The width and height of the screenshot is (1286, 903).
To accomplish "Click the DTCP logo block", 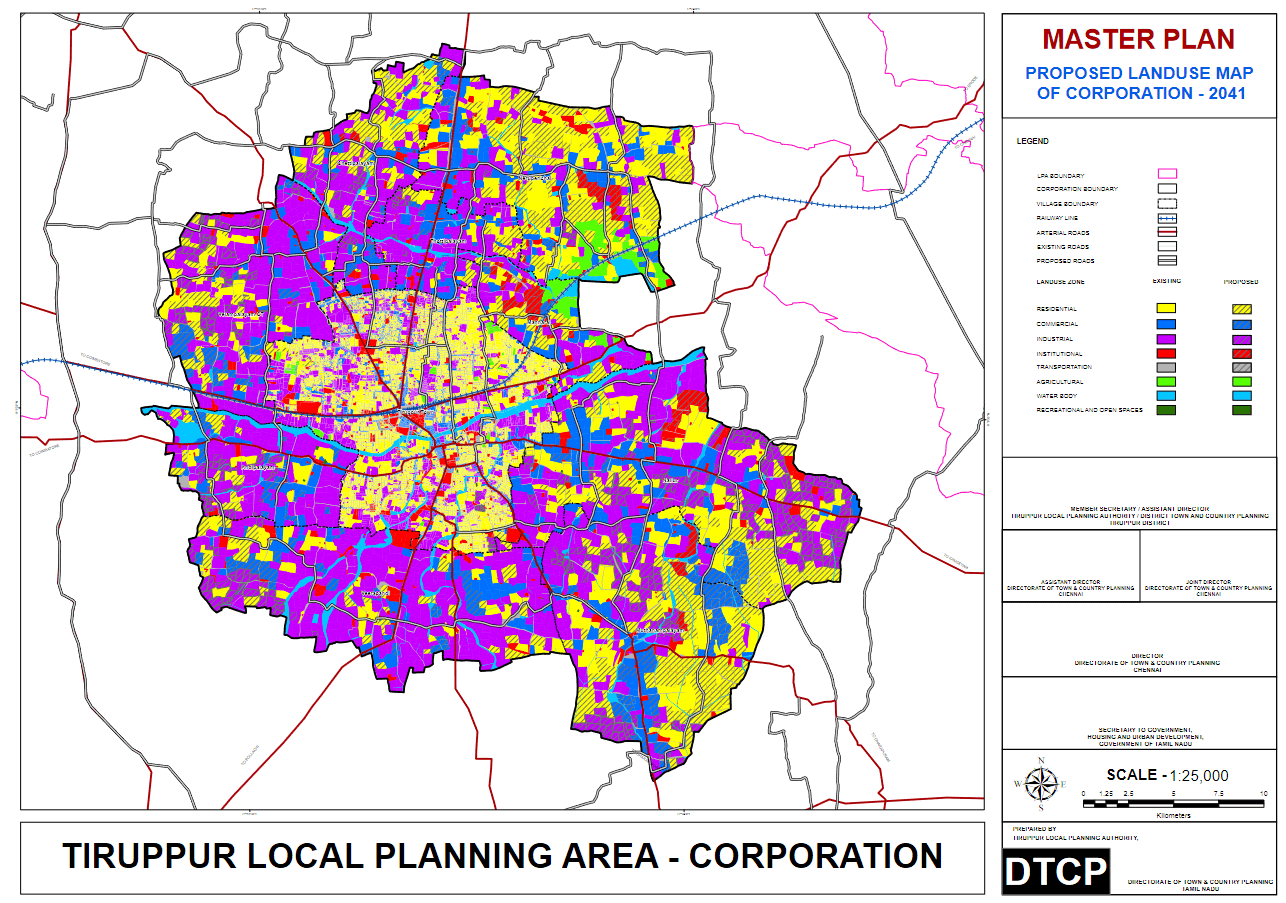I will click(x=1055, y=872).
